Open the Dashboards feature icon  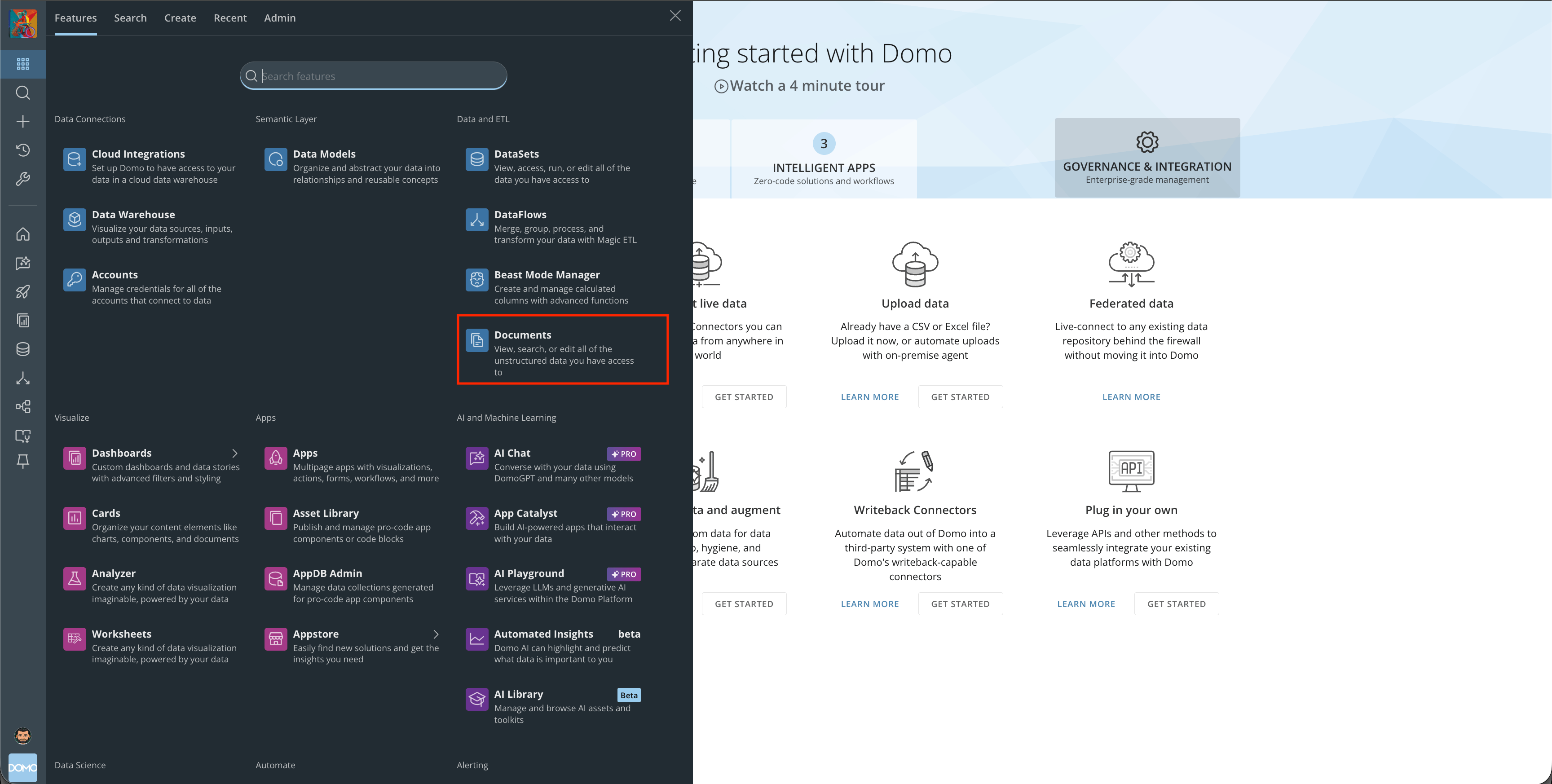75,458
